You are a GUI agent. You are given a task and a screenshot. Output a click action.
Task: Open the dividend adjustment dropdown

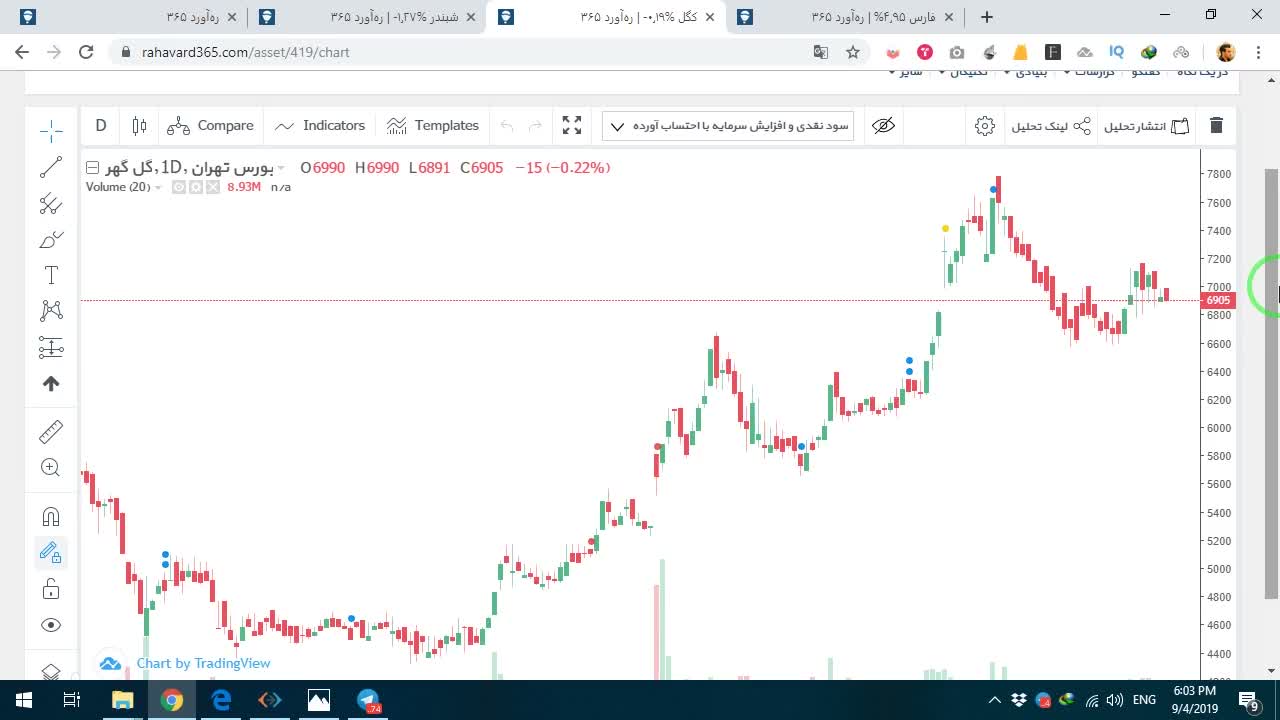click(728, 126)
